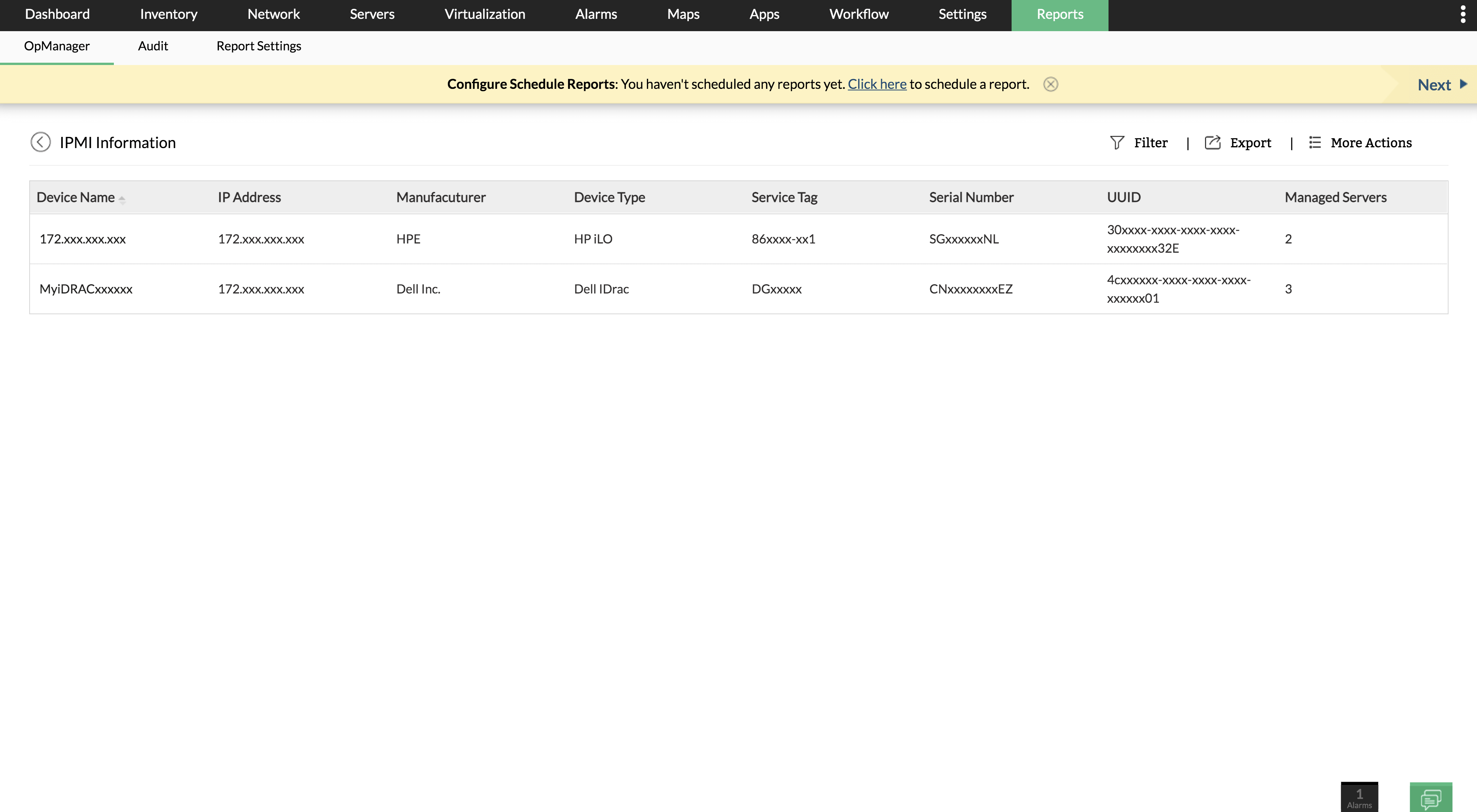Image resolution: width=1477 pixels, height=812 pixels.
Task: Sort by Device Name column
Action: (76, 197)
